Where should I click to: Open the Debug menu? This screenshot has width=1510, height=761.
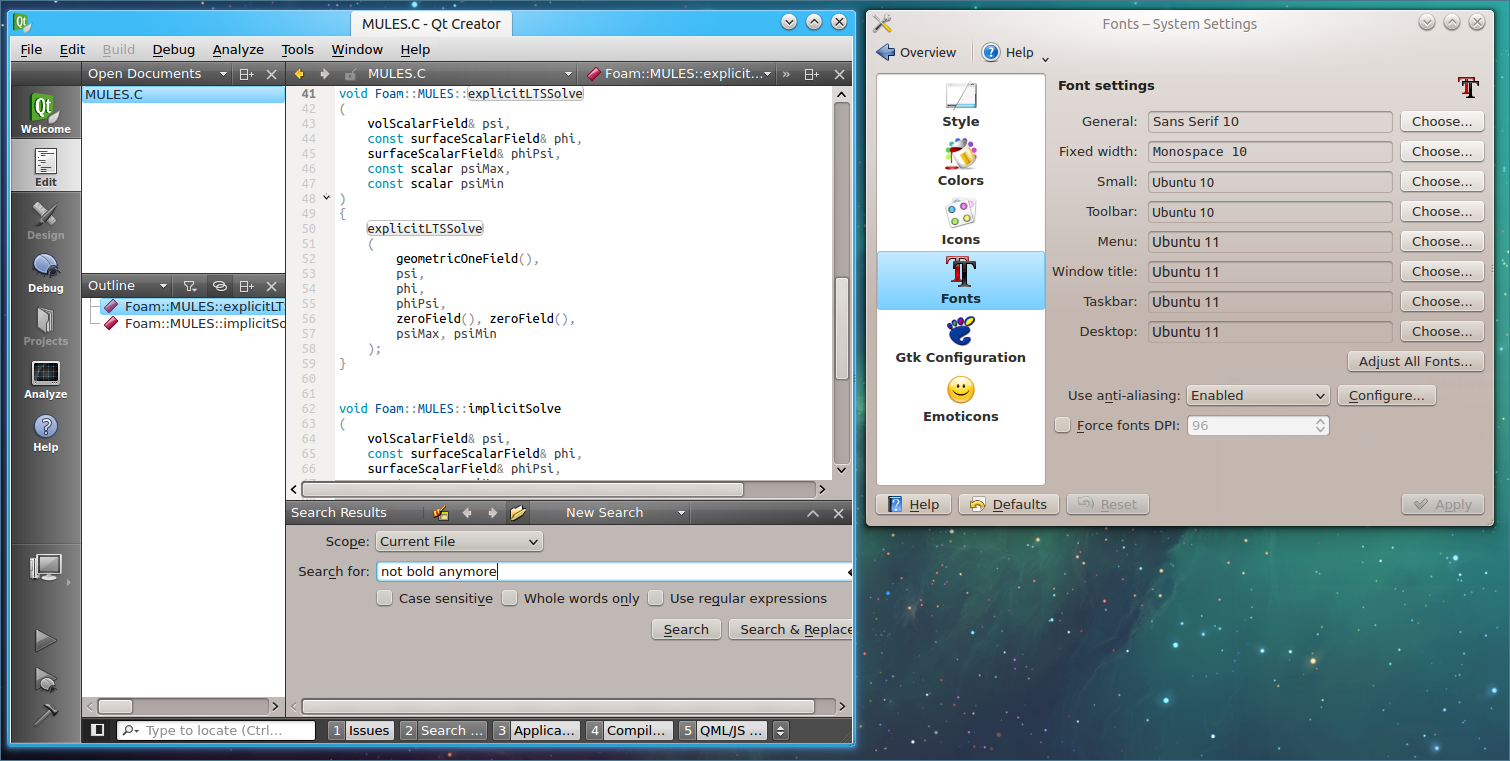(x=174, y=49)
